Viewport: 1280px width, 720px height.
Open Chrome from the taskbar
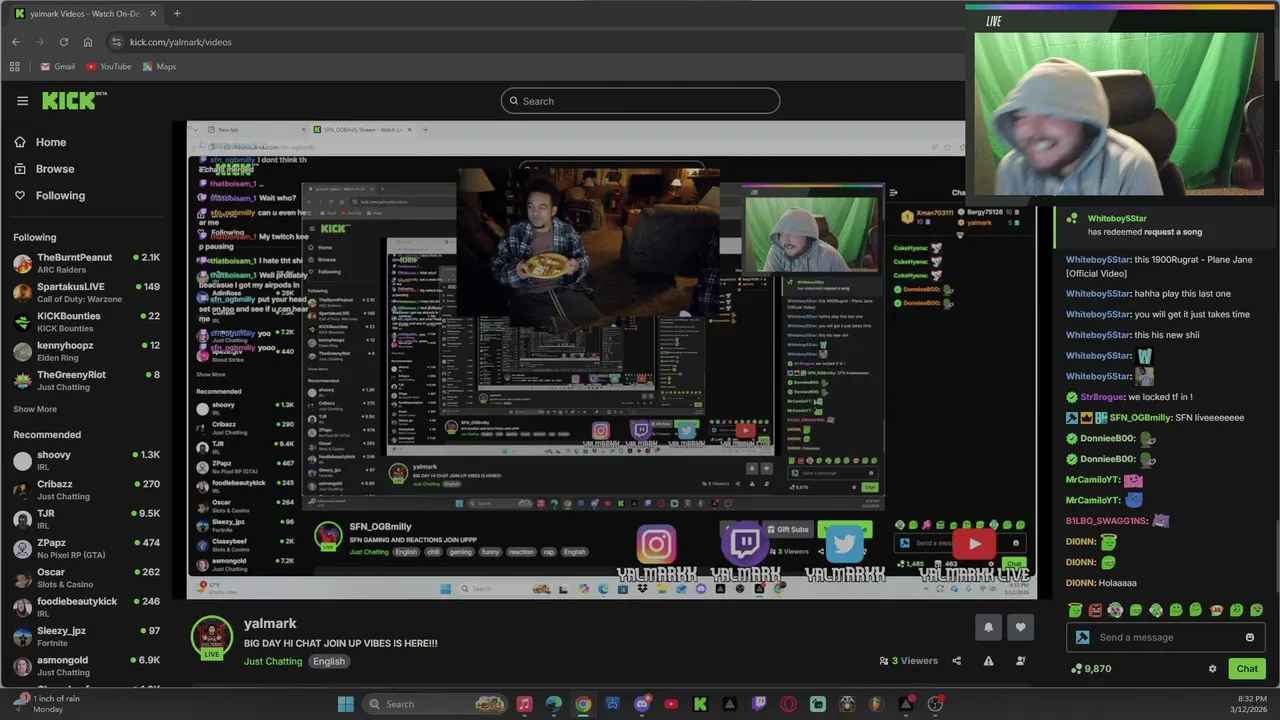click(583, 704)
